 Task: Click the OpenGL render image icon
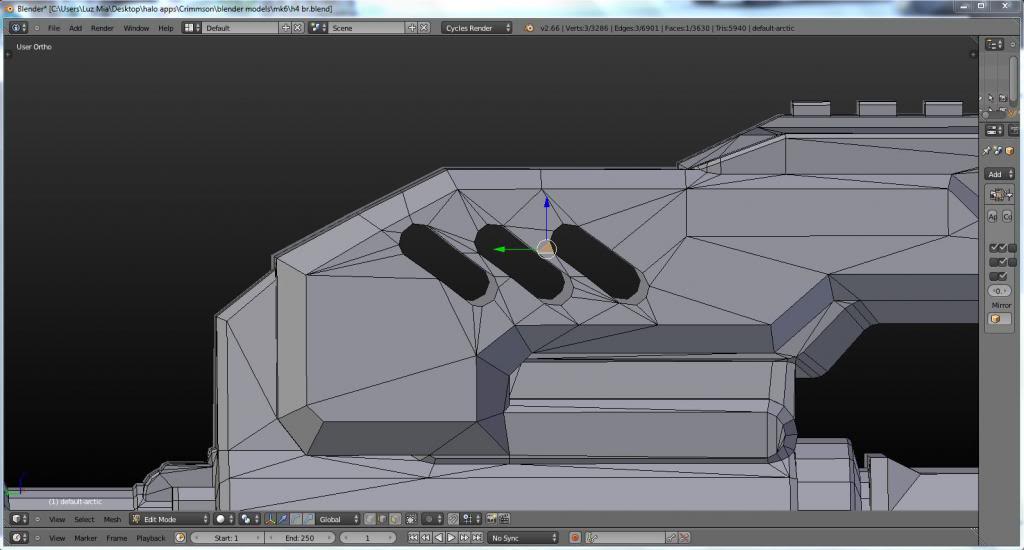(x=491, y=519)
